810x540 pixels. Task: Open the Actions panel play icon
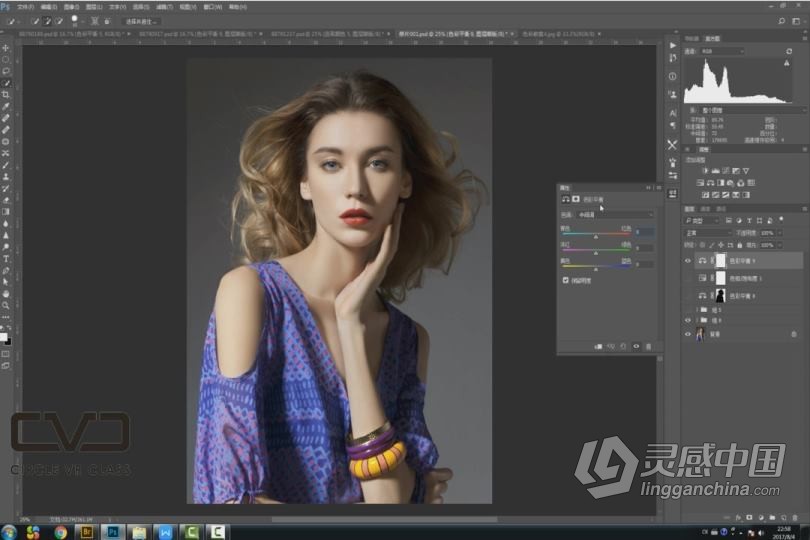click(672, 45)
